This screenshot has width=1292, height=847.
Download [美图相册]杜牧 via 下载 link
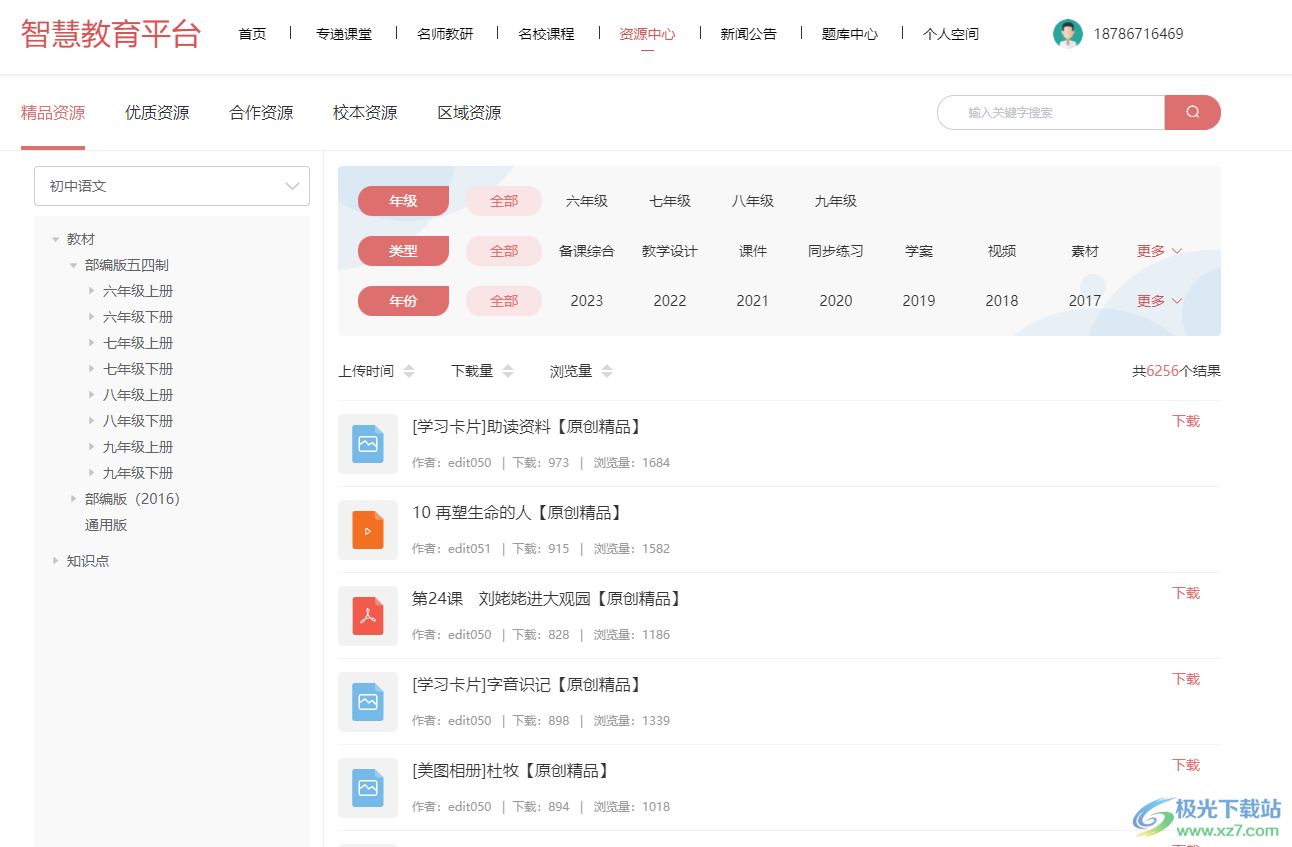1186,765
